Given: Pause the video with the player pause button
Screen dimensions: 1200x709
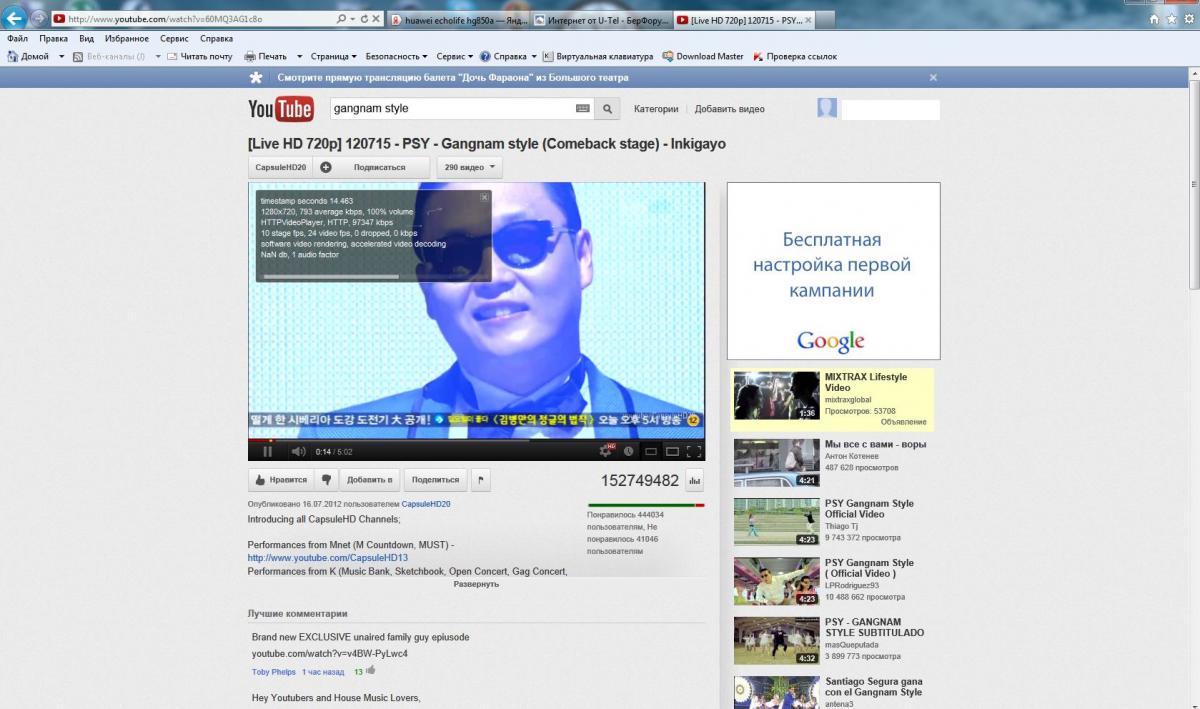Looking at the screenshot, I should point(267,452).
